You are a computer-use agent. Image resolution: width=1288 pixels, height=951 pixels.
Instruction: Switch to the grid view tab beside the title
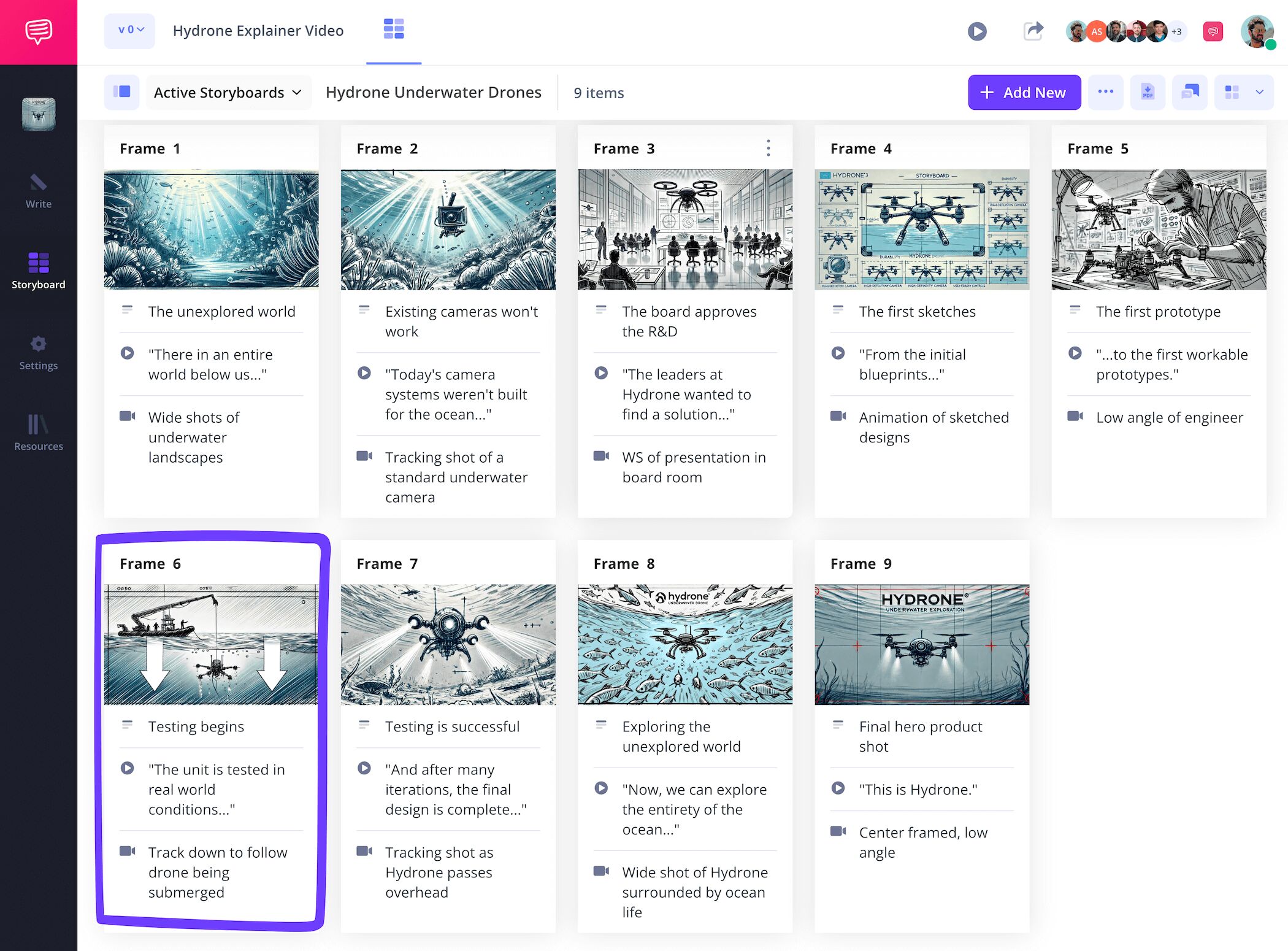coord(394,29)
